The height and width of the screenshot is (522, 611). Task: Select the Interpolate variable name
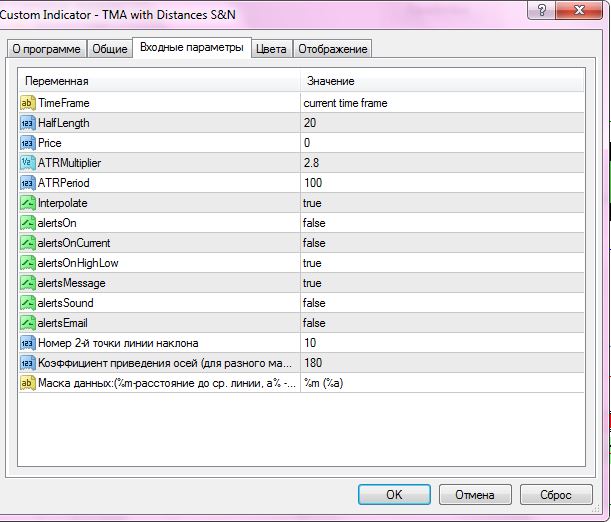point(62,203)
